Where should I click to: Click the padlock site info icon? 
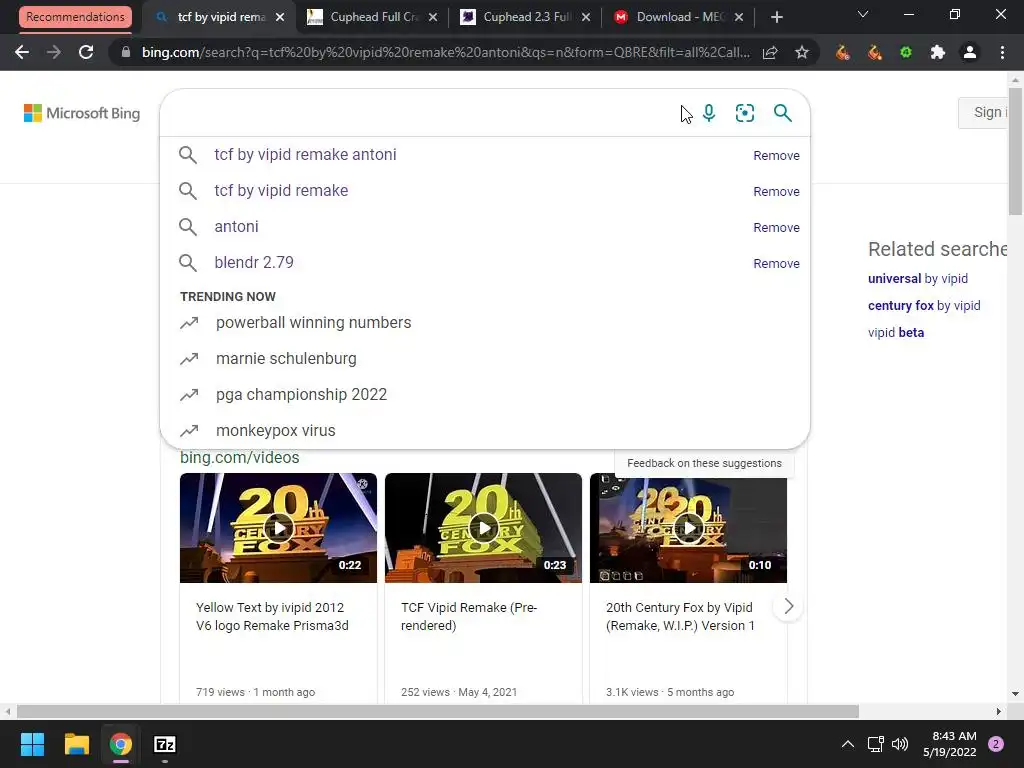(126, 52)
